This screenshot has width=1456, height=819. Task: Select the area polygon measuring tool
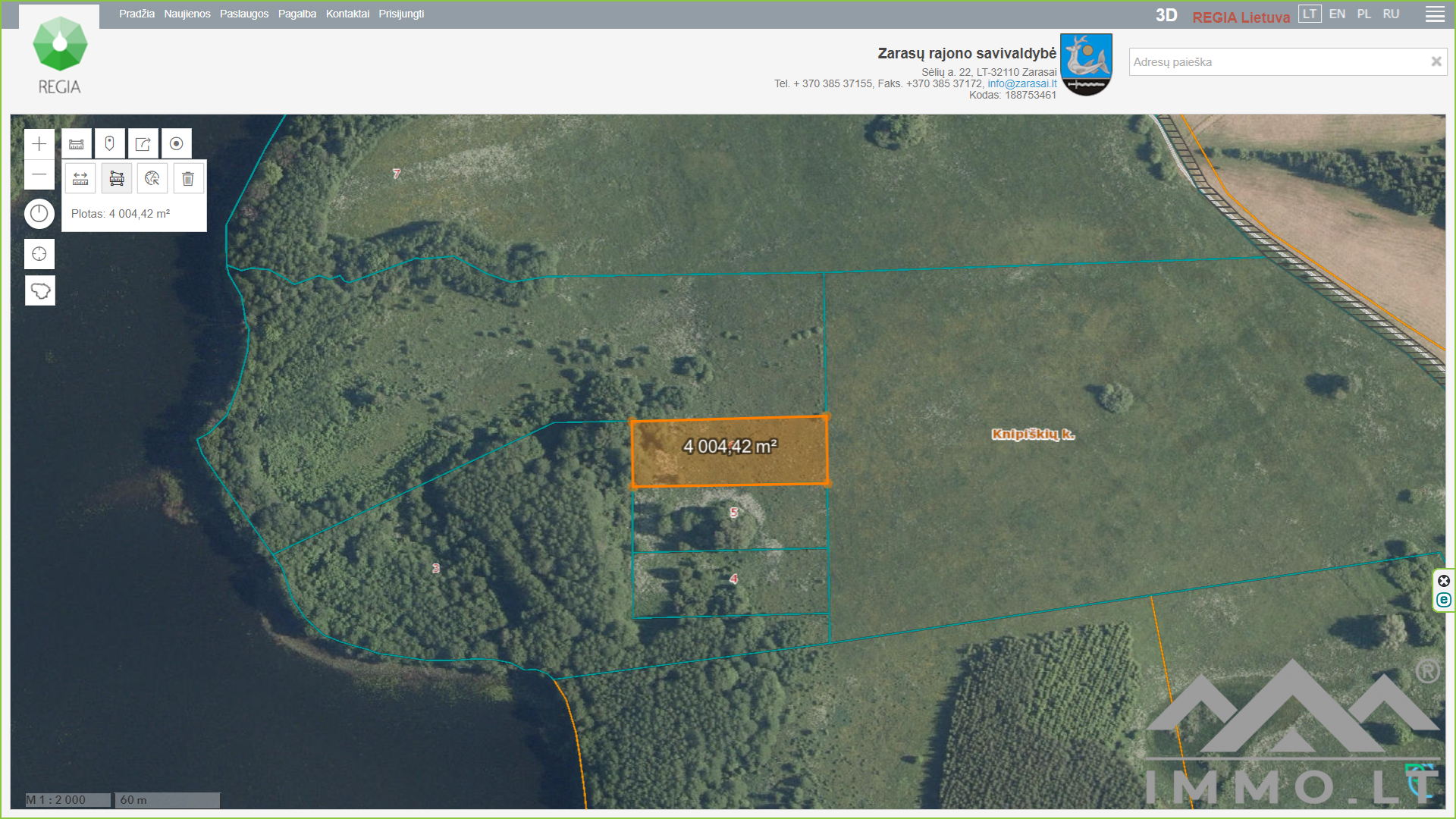tap(117, 178)
